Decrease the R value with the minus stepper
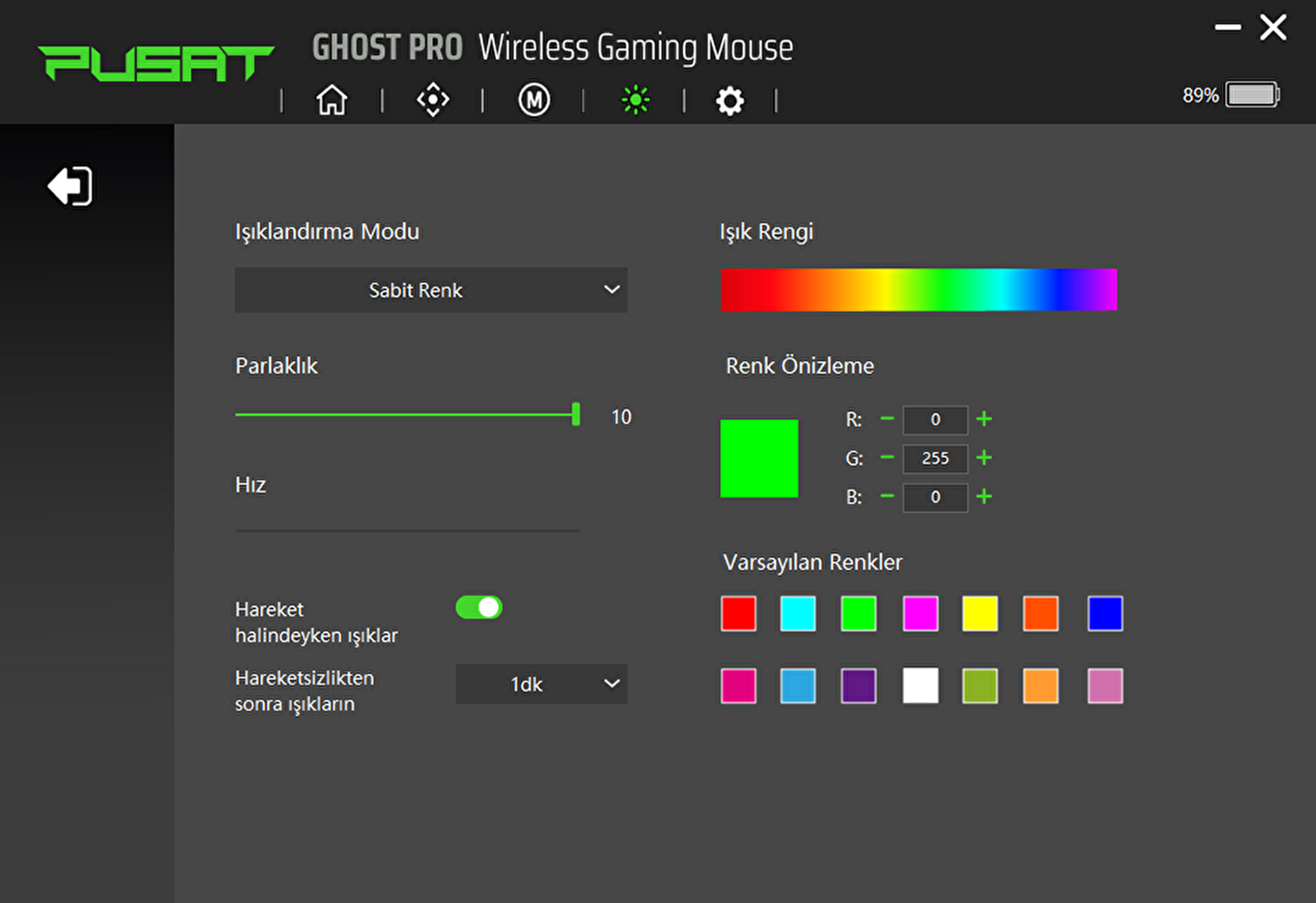The image size is (1316, 903). pos(887,420)
